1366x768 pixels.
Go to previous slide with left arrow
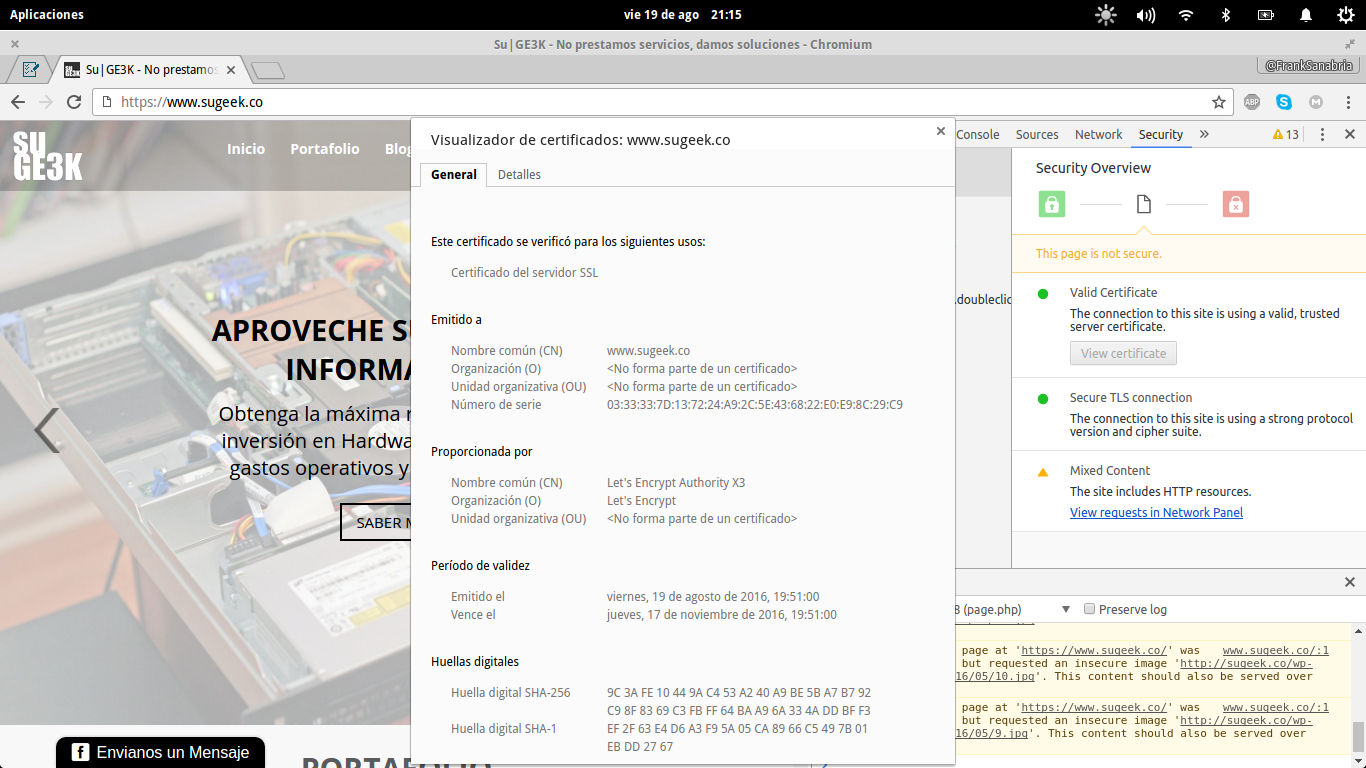click(47, 430)
